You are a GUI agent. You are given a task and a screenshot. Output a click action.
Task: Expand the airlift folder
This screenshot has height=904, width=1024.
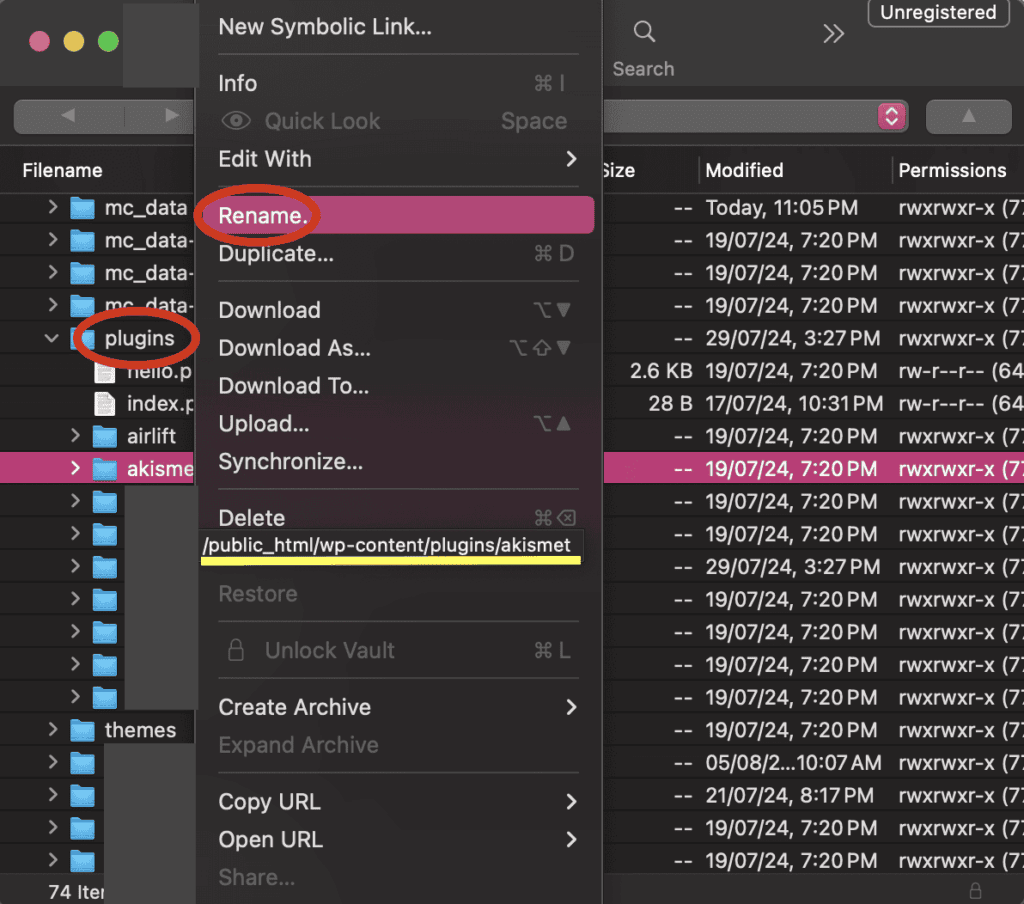coord(75,436)
